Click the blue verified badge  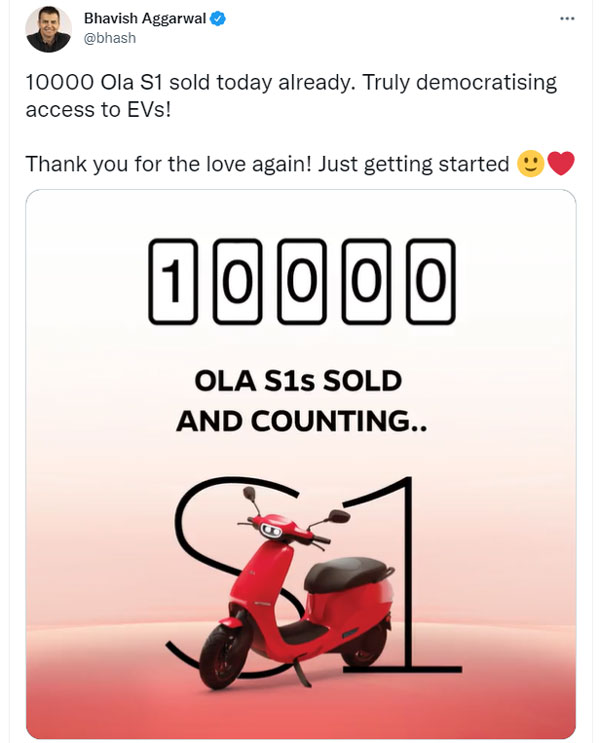213,19
